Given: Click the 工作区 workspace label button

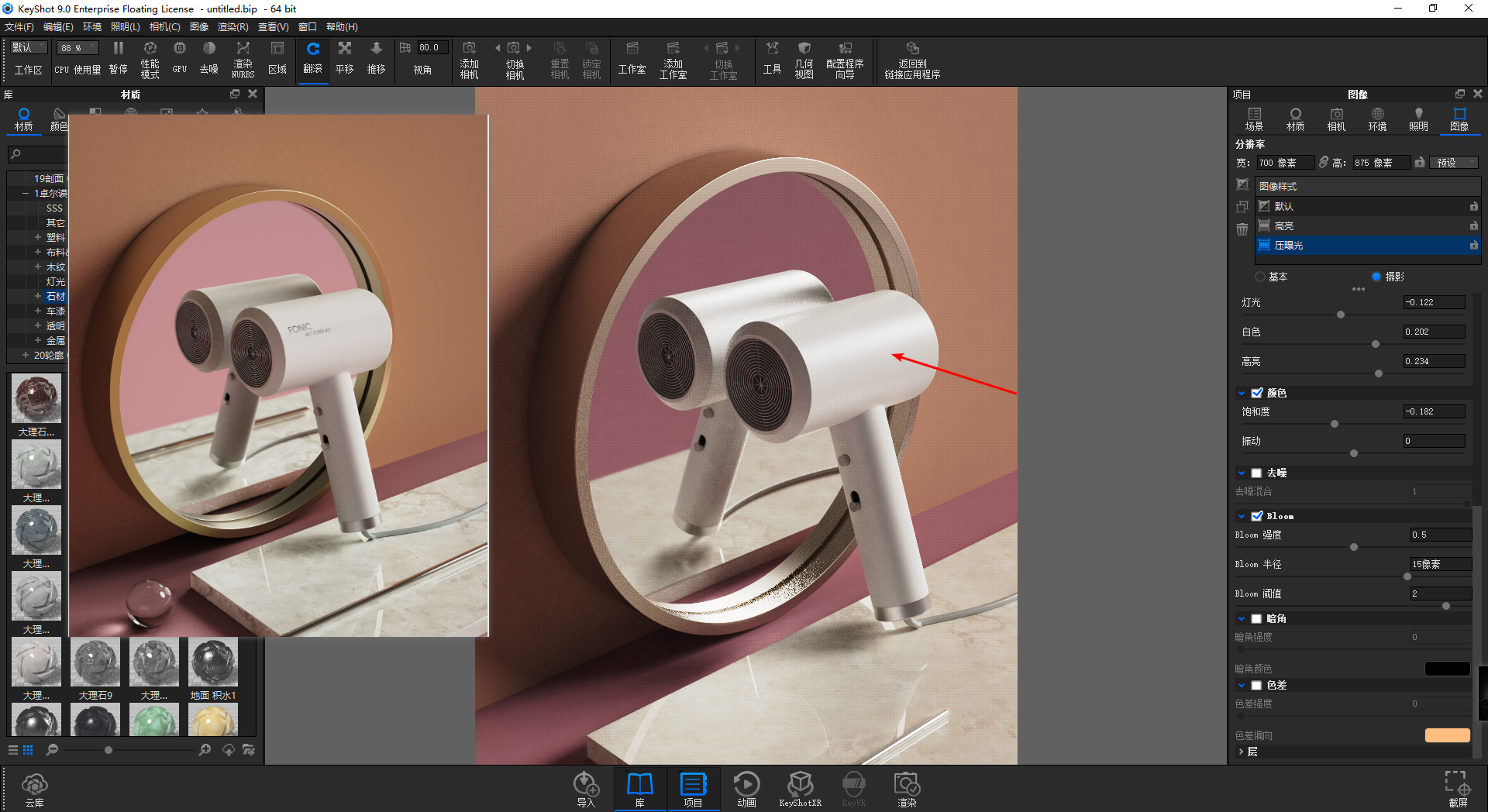Looking at the screenshot, I should click(x=29, y=70).
